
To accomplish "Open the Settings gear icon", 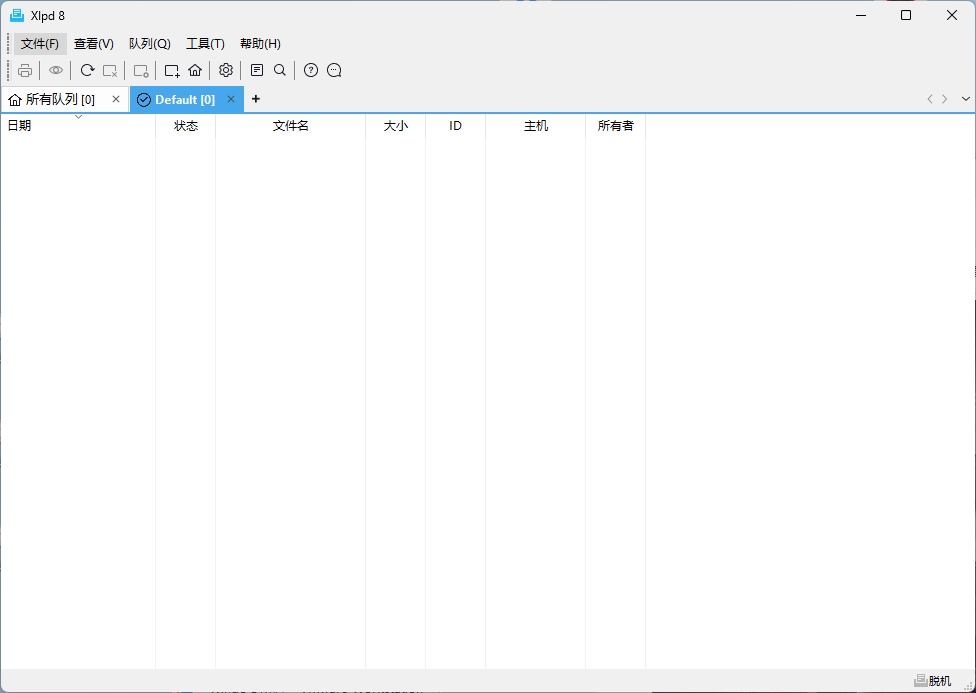I will (226, 70).
